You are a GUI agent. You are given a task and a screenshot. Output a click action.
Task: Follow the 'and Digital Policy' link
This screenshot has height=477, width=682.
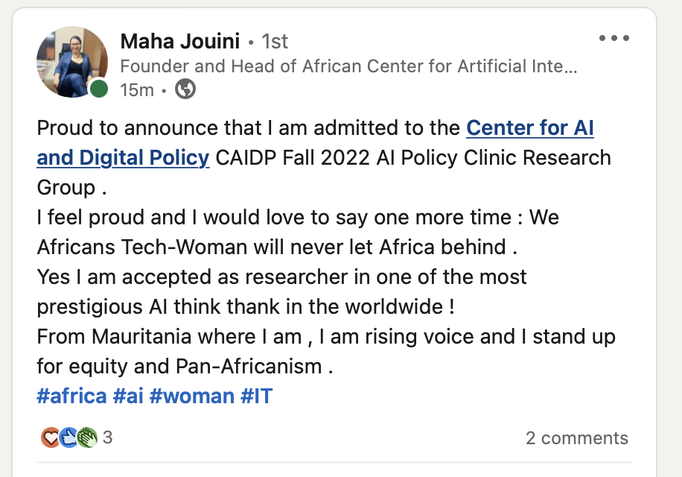(x=123, y=158)
